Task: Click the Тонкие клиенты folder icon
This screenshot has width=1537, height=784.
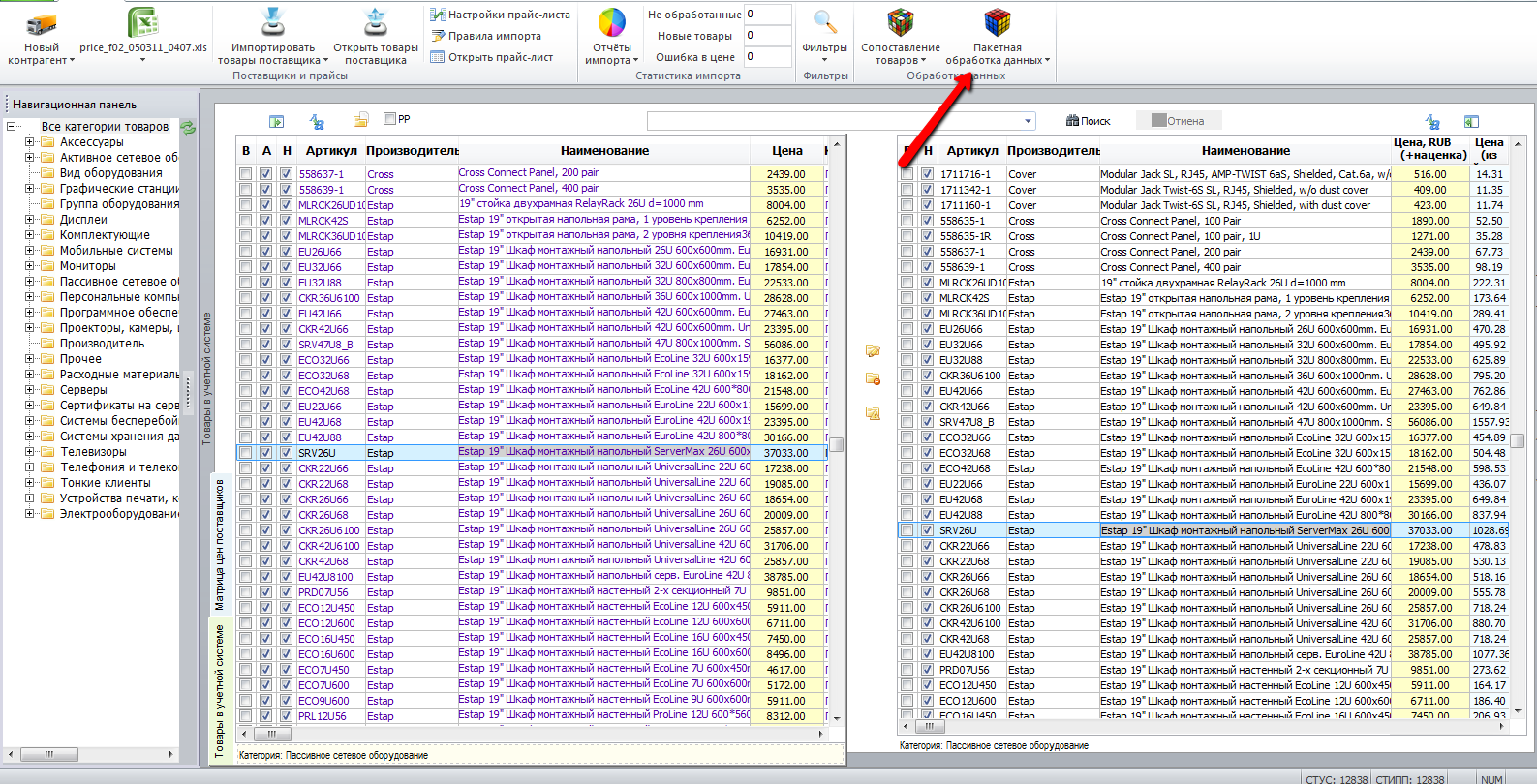Action: click(46, 483)
